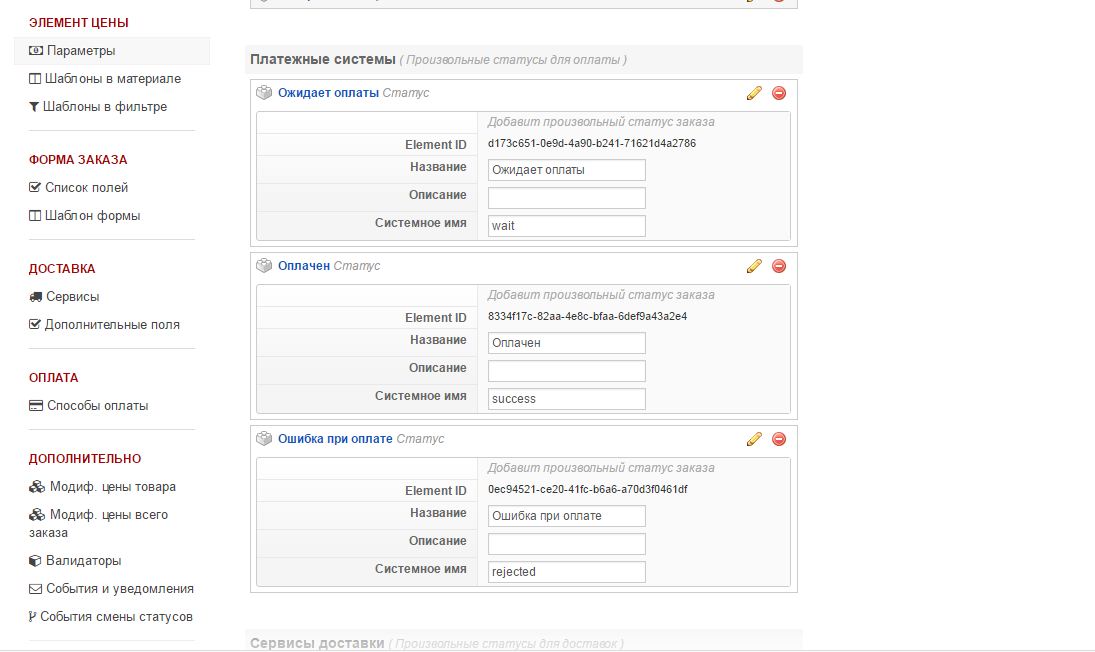Click pencil edit icon for Ошибка при оплате

(754, 439)
